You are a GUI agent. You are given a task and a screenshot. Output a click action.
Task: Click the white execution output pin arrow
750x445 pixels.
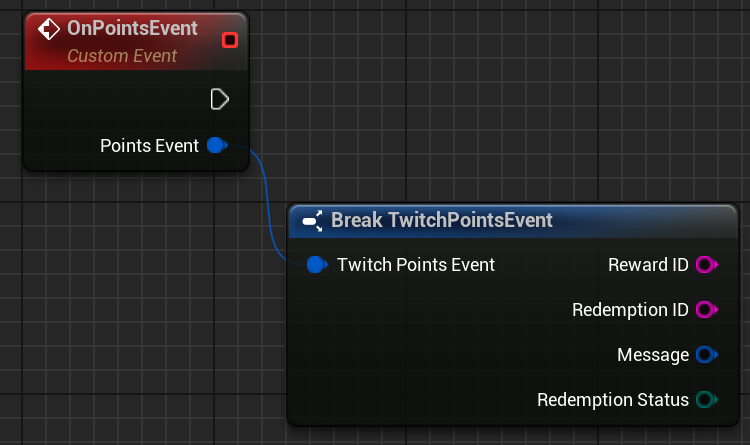(220, 99)
